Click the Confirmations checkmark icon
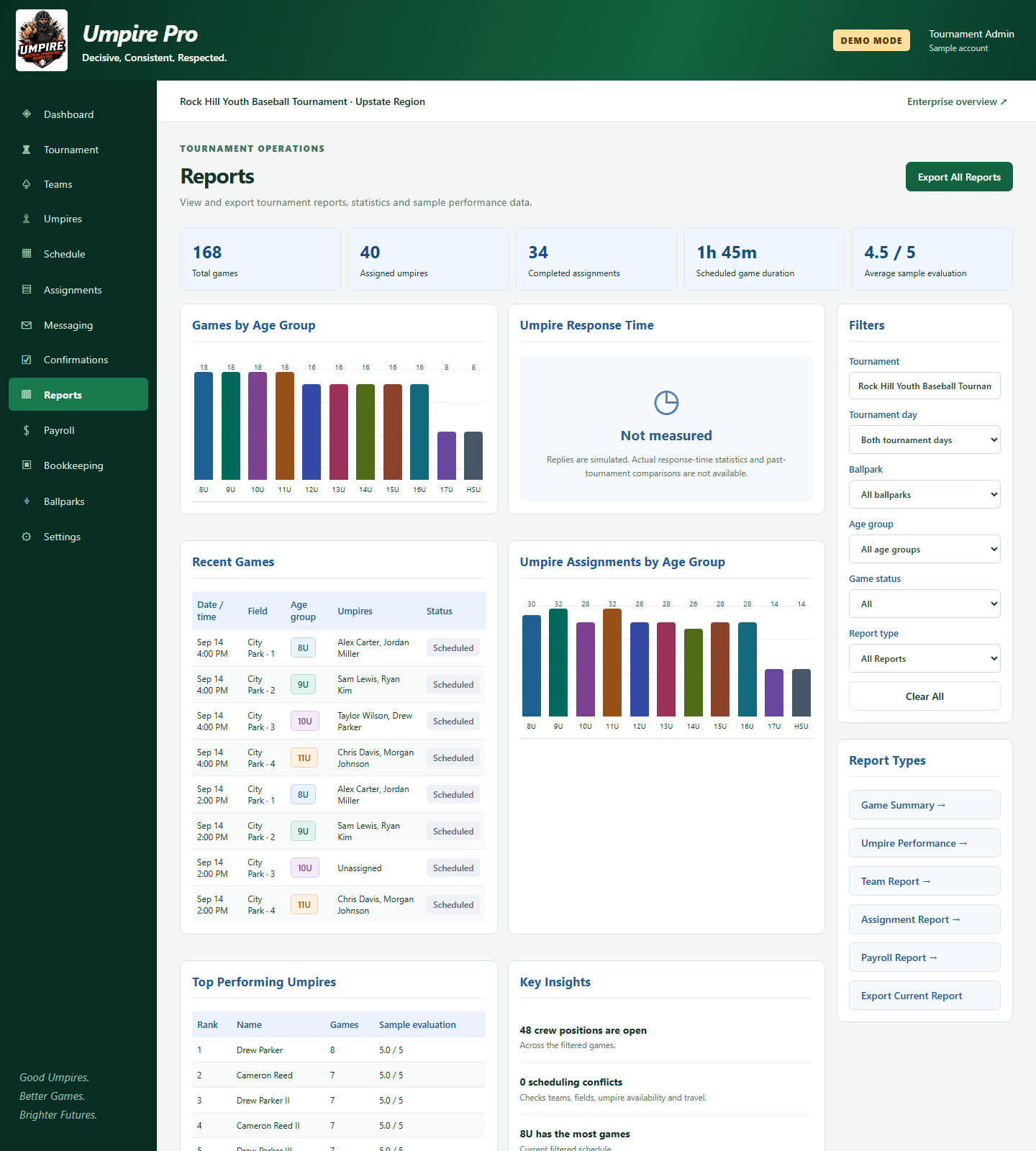The height and width of the screenshot is (1151, 1036). point(27,360)
